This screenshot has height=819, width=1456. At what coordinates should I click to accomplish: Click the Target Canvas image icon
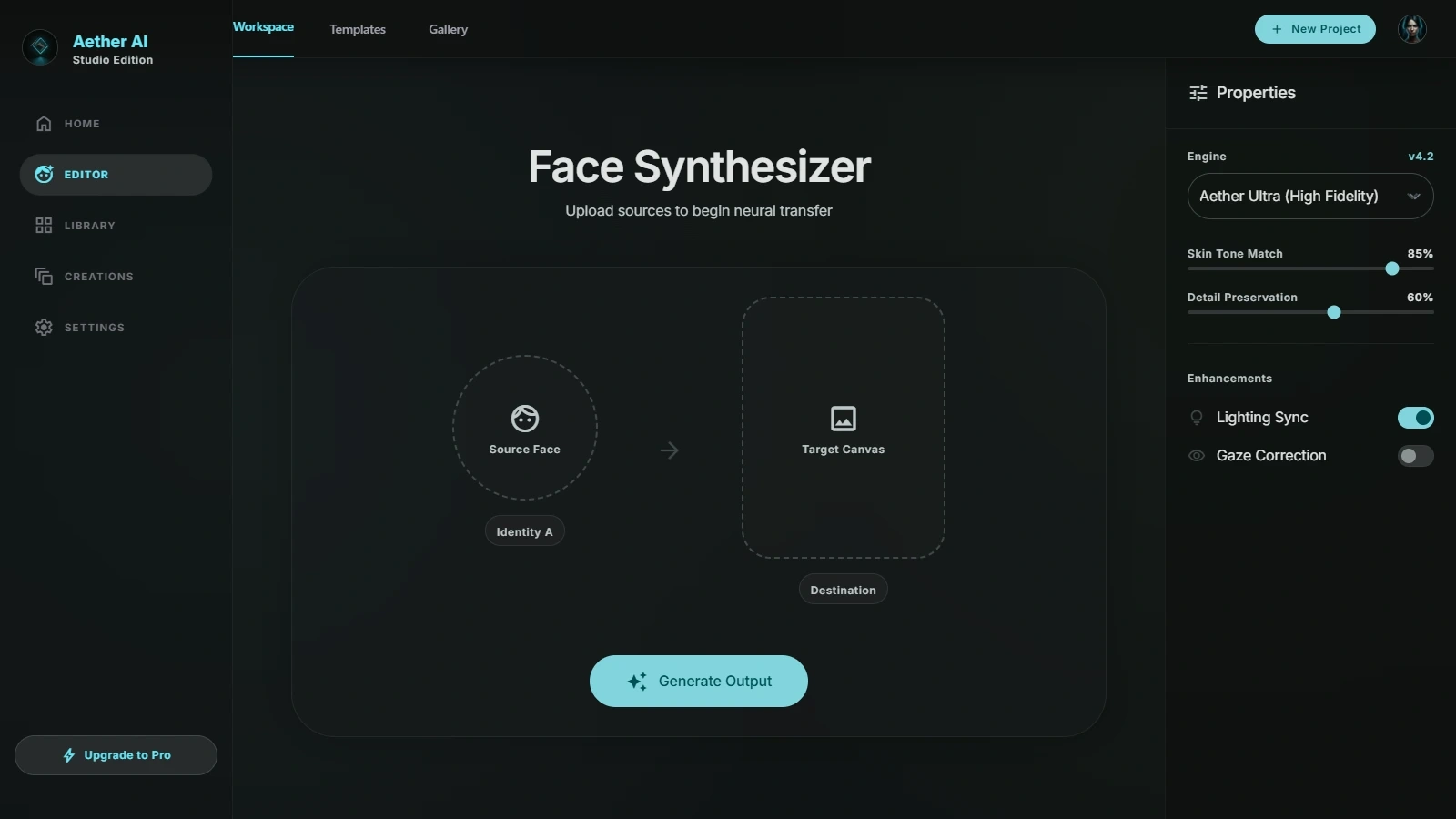(x=844, y=419)
